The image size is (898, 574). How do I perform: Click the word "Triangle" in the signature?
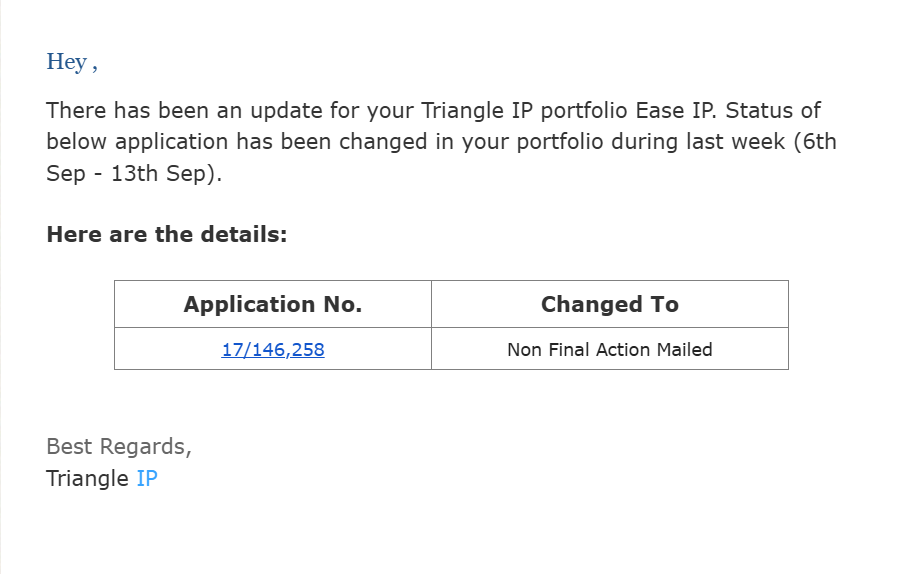click(x=87, y=478)
